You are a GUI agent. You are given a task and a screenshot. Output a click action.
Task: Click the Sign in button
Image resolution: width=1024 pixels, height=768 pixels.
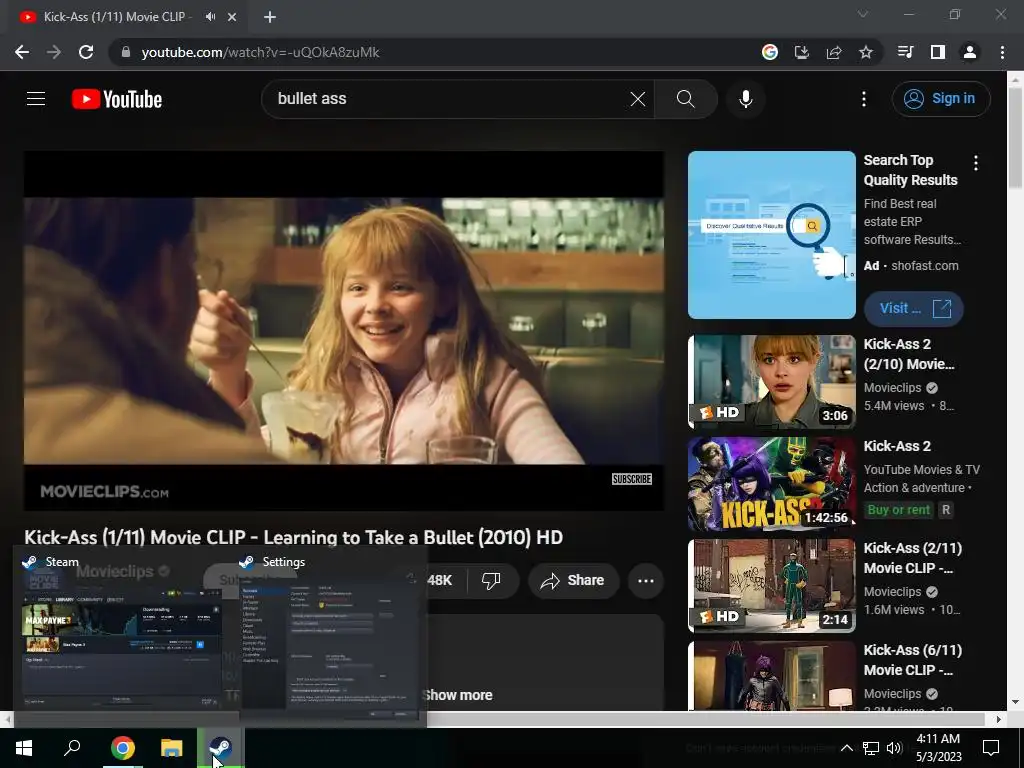940,99
